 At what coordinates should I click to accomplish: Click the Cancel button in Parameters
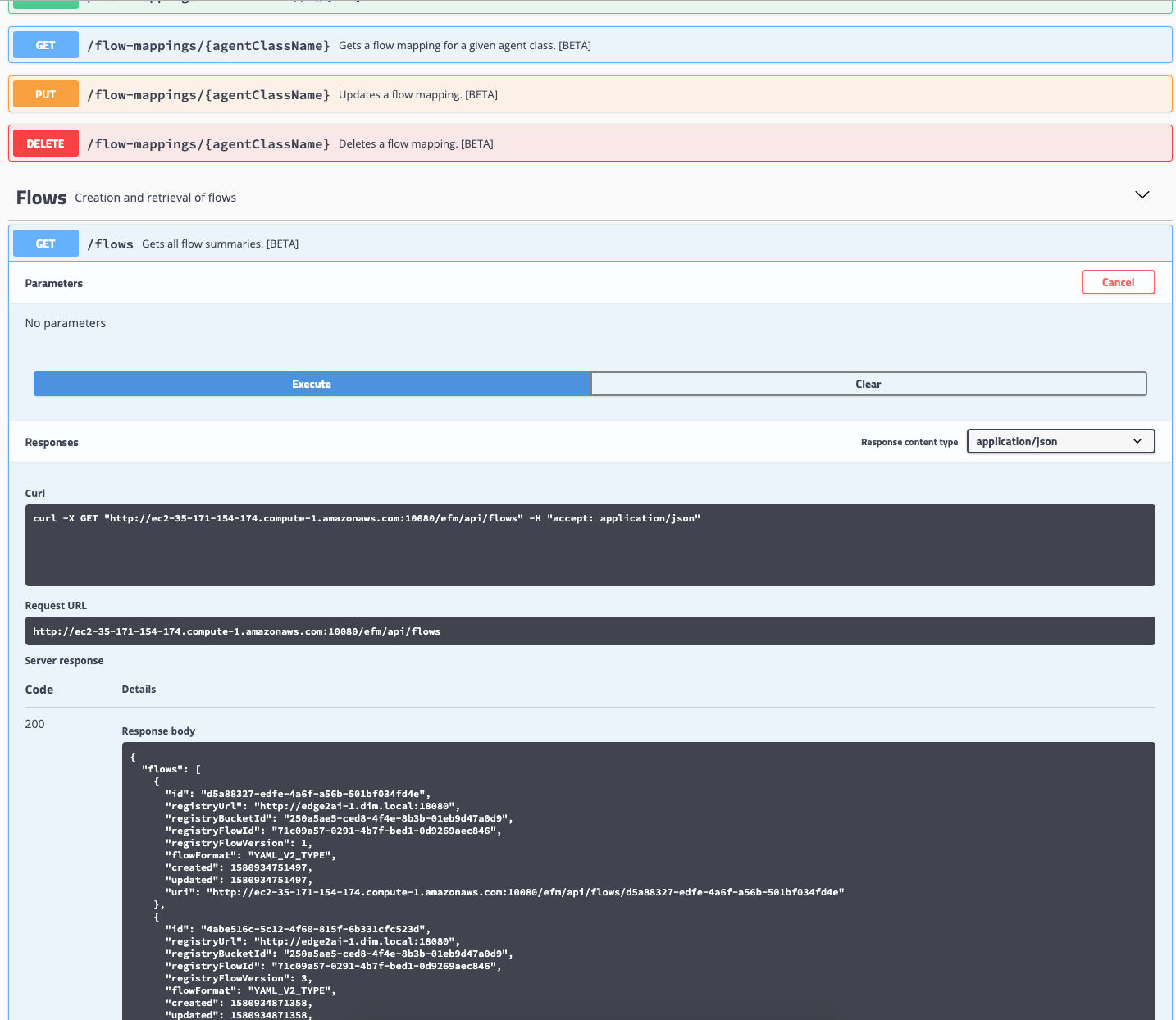click(1118, 282)
